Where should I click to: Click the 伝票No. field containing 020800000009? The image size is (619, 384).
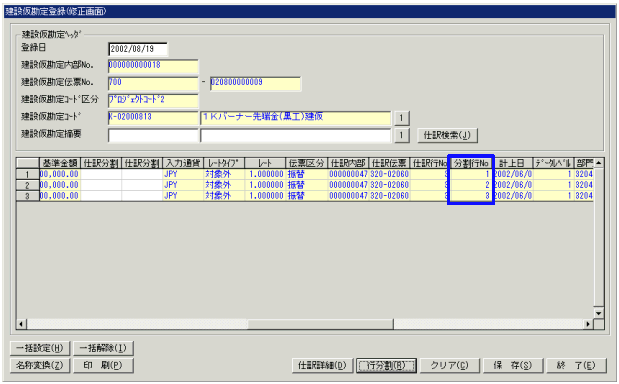click(x=255, y=83)
